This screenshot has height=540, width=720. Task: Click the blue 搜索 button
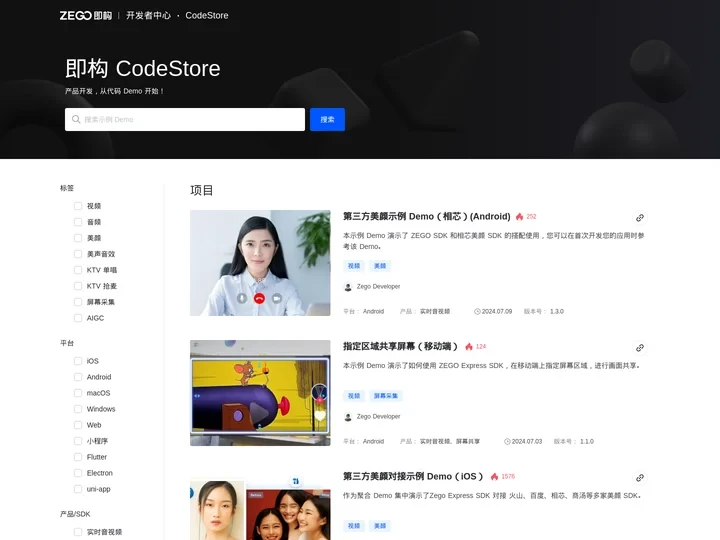tap(327, 119)
